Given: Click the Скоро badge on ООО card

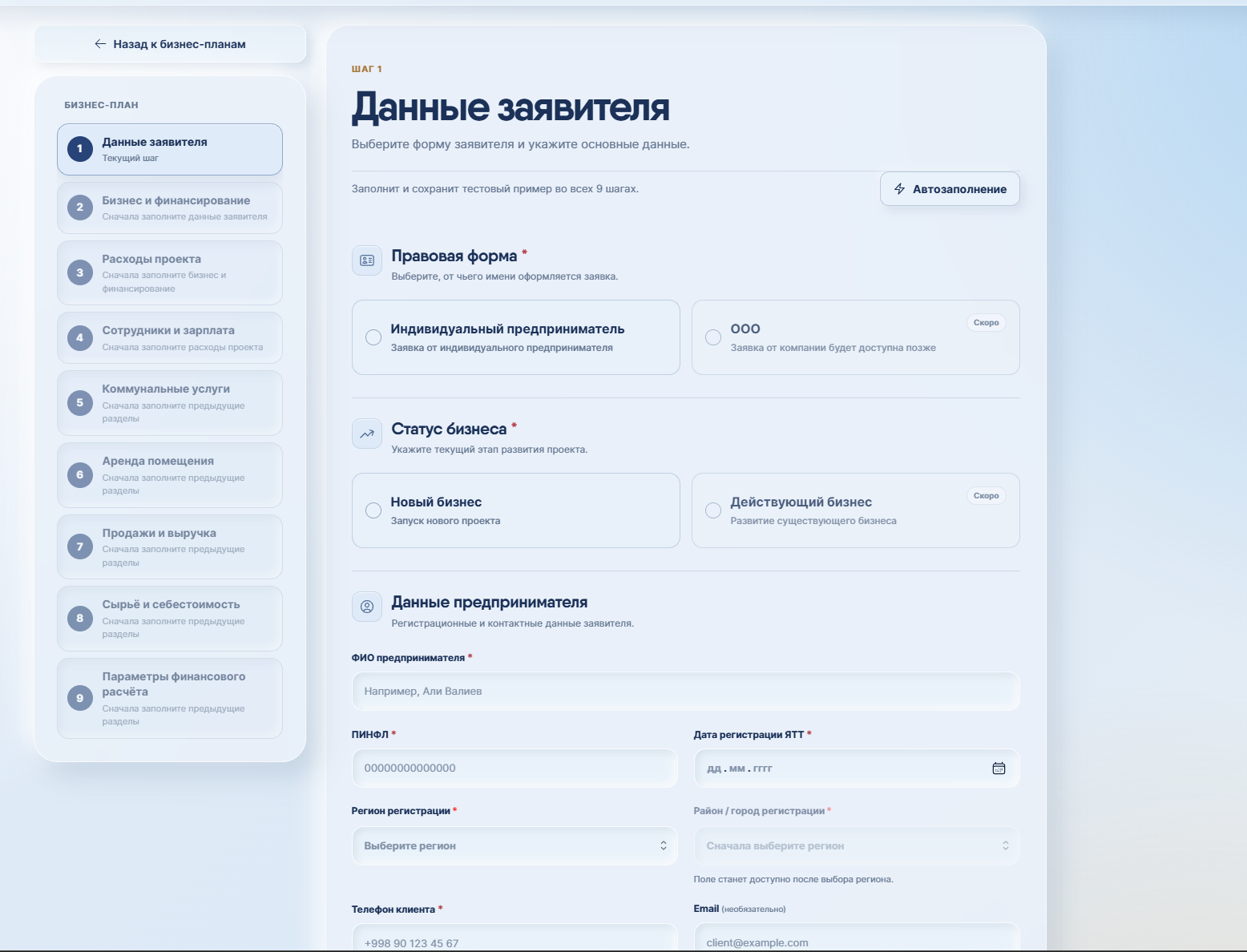Looking at the screenshot, I should pos(986,322).
